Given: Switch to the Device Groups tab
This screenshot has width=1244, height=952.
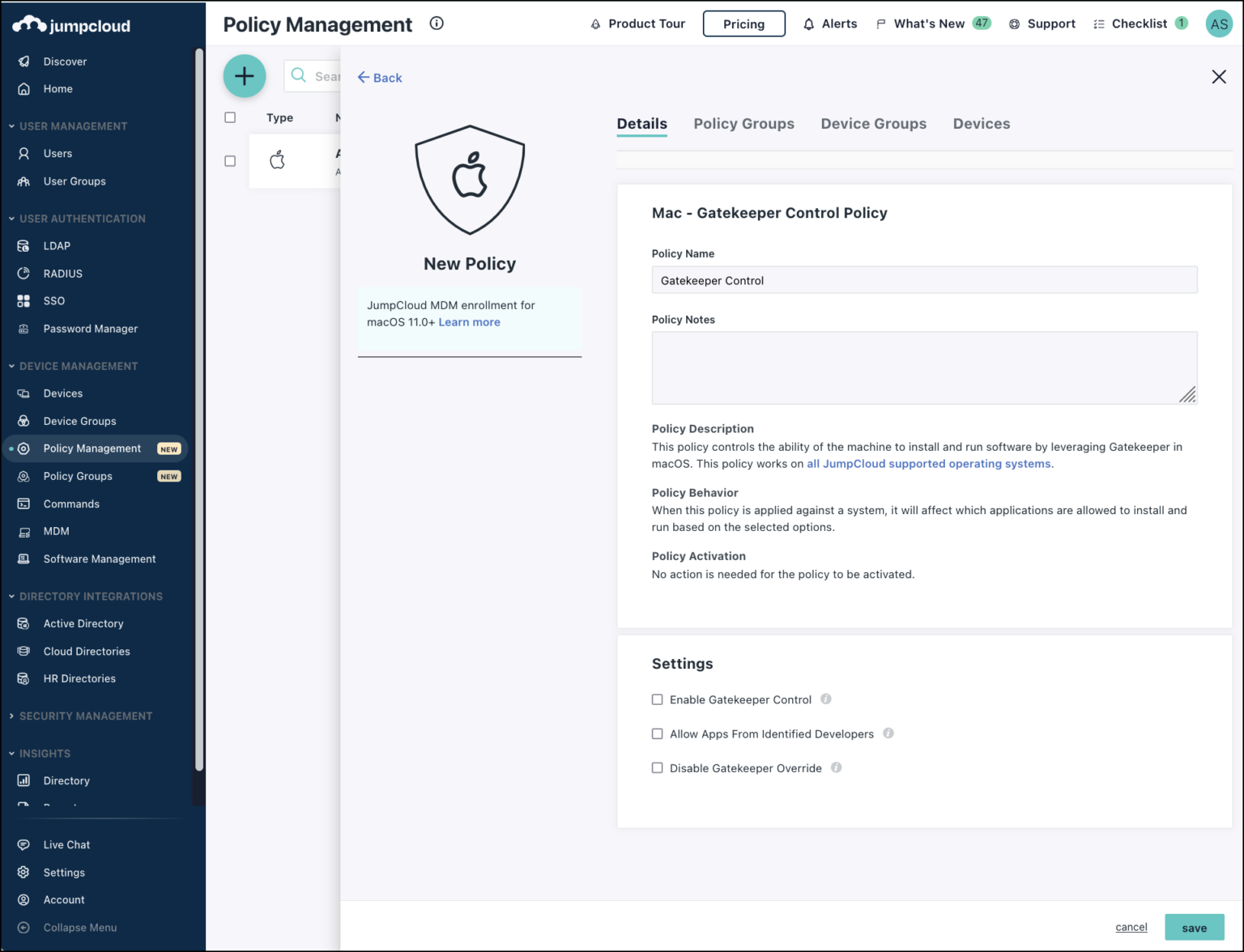Looking at the screenshot, I should [873, 123].
